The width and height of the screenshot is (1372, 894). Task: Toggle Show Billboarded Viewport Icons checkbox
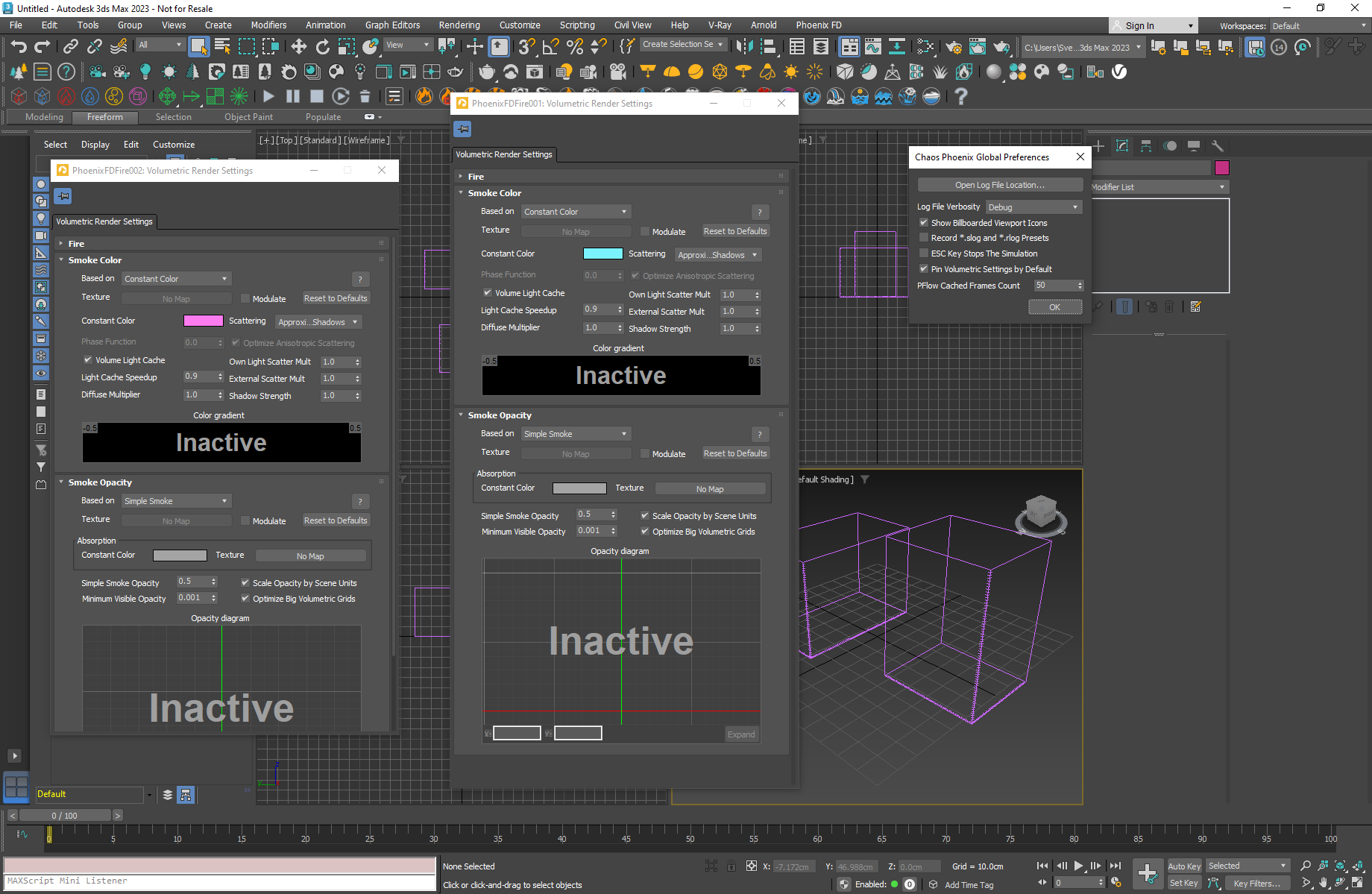click(x=924, y=223)
